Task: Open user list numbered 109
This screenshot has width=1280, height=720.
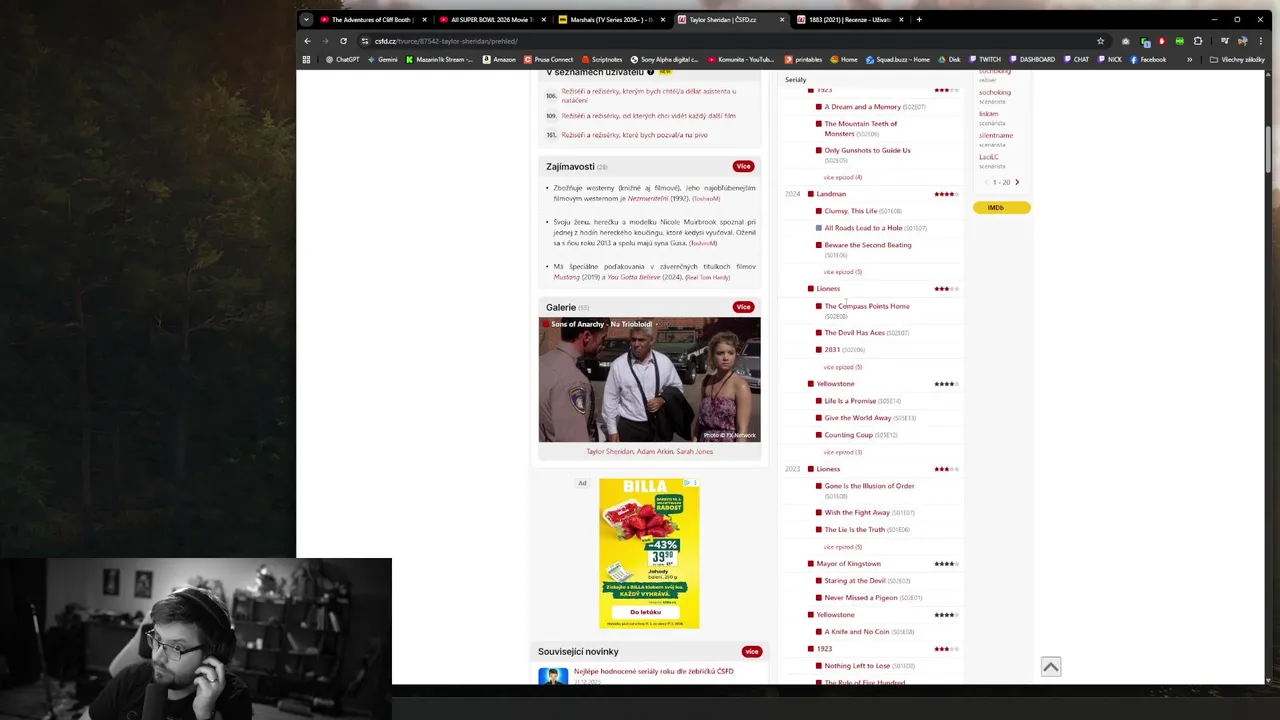Action: pyautogui.click(x=648, y=116)
